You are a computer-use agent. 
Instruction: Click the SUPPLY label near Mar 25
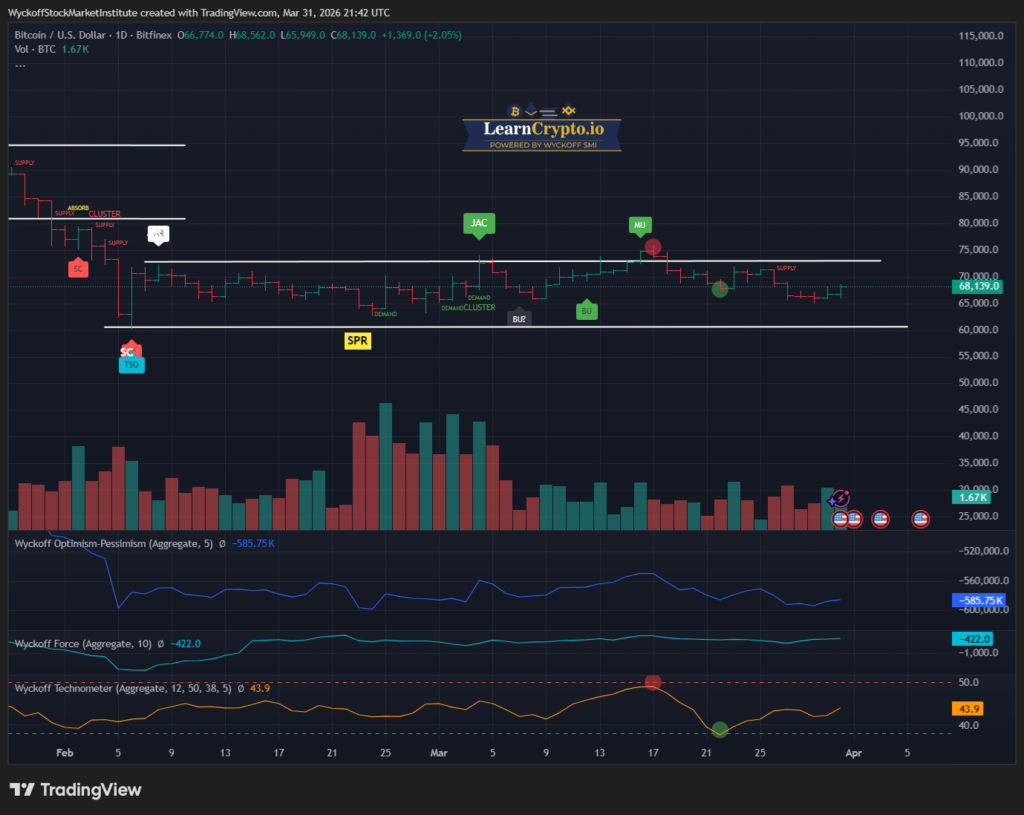click(786, 268)
